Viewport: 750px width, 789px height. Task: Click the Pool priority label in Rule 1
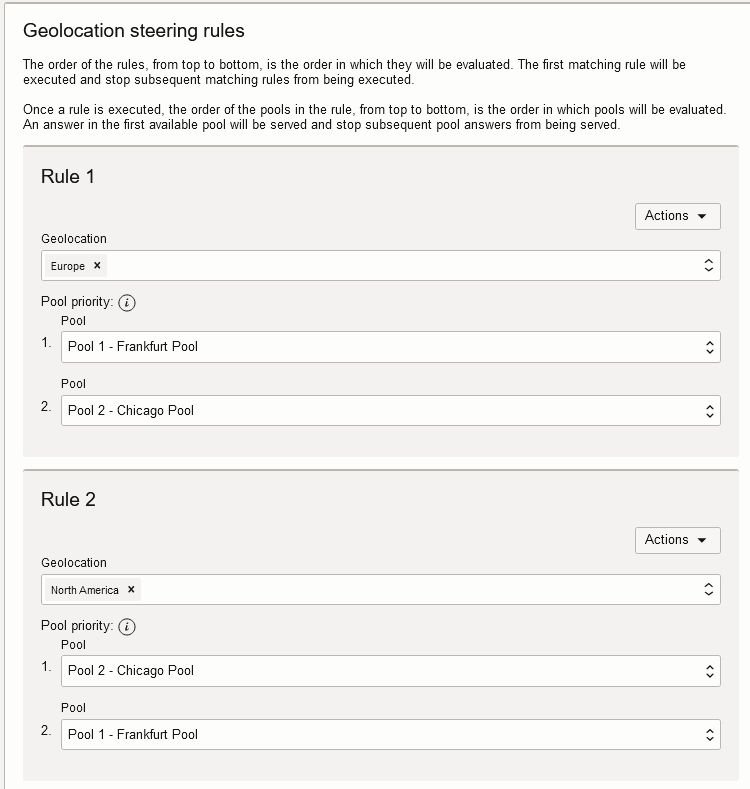77,302
